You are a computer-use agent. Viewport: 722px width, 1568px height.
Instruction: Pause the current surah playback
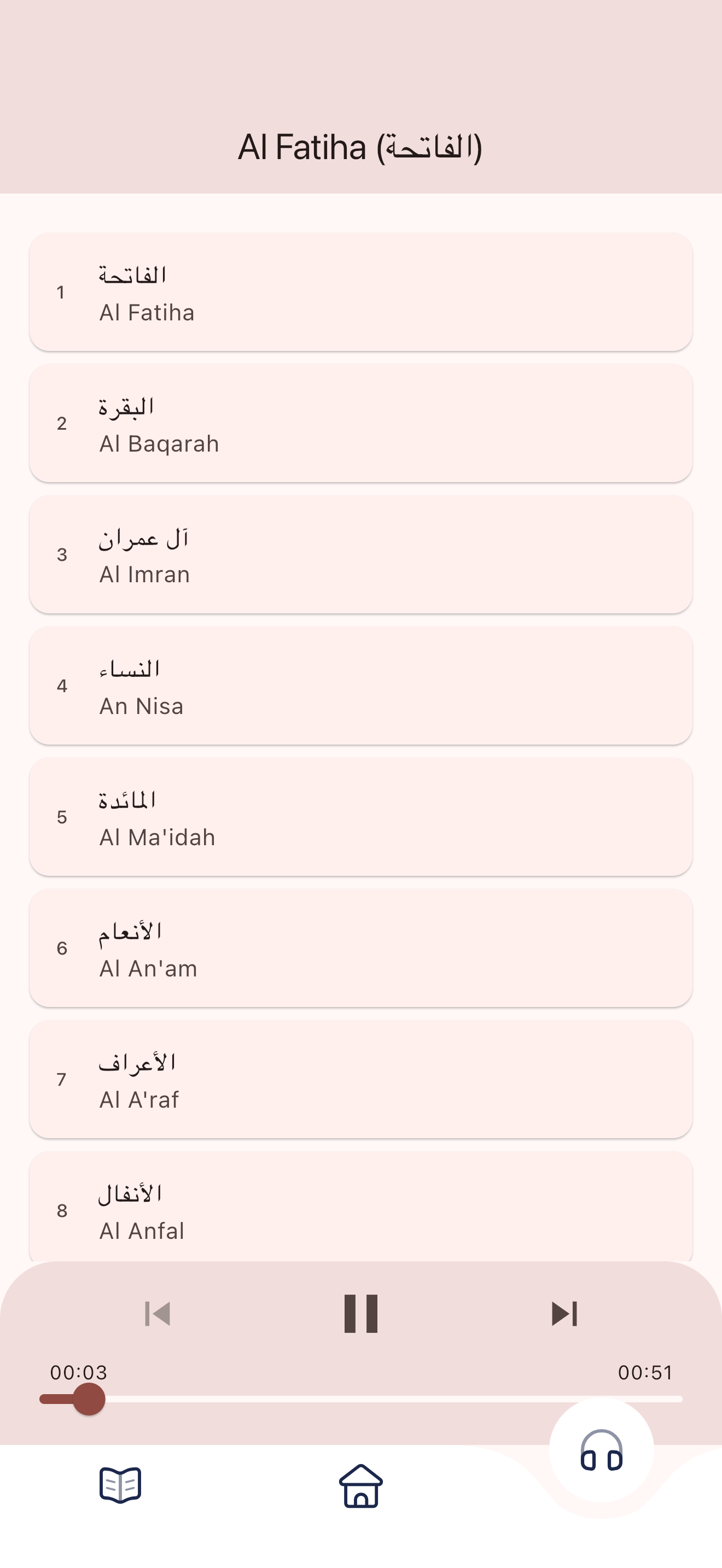tap(360, 1313)
